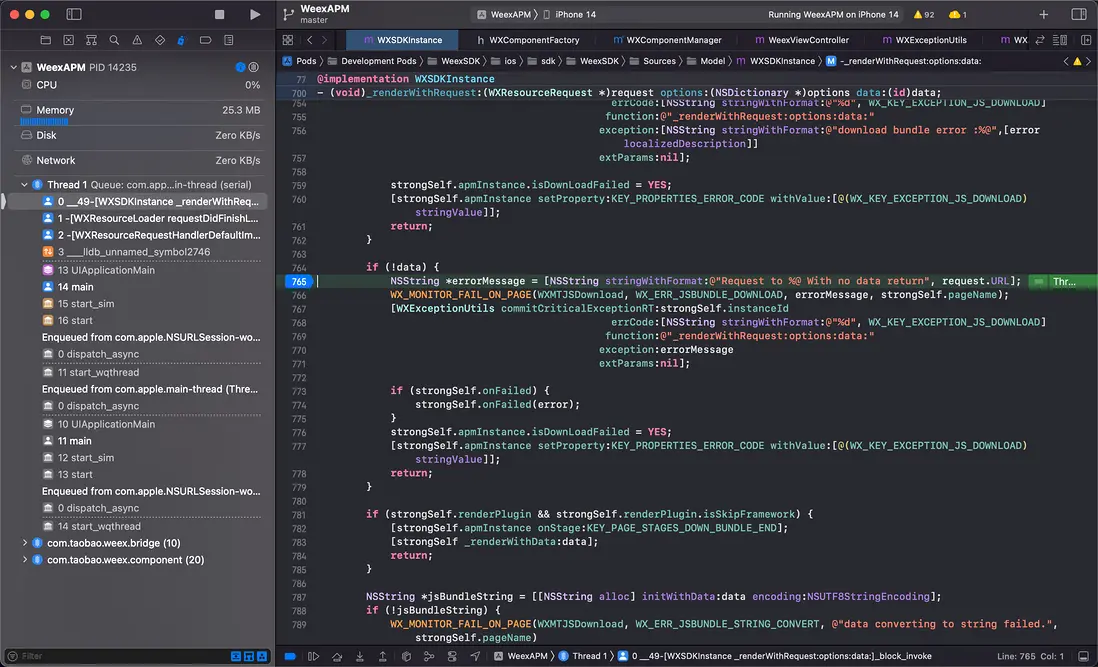Screen dimensions: 1098x667
Task: Open the Project navigator (folder icon)
Action: click(45, 40)
